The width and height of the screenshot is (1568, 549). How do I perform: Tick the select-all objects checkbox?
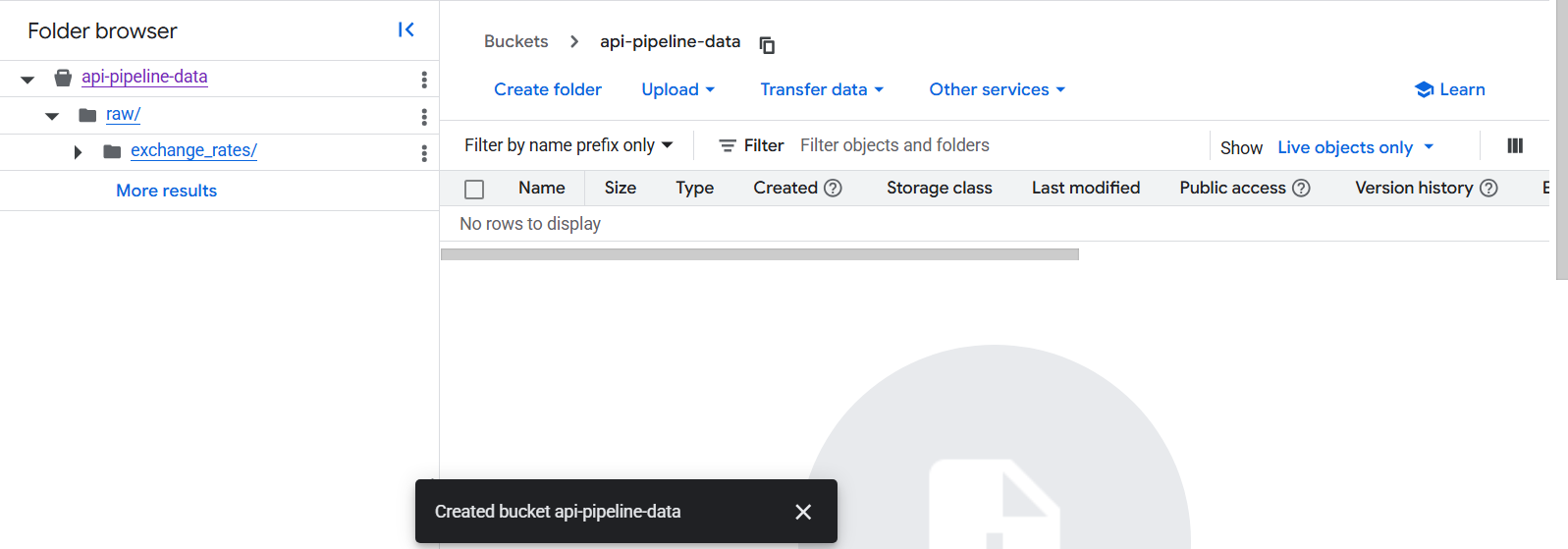click(474, 190)
